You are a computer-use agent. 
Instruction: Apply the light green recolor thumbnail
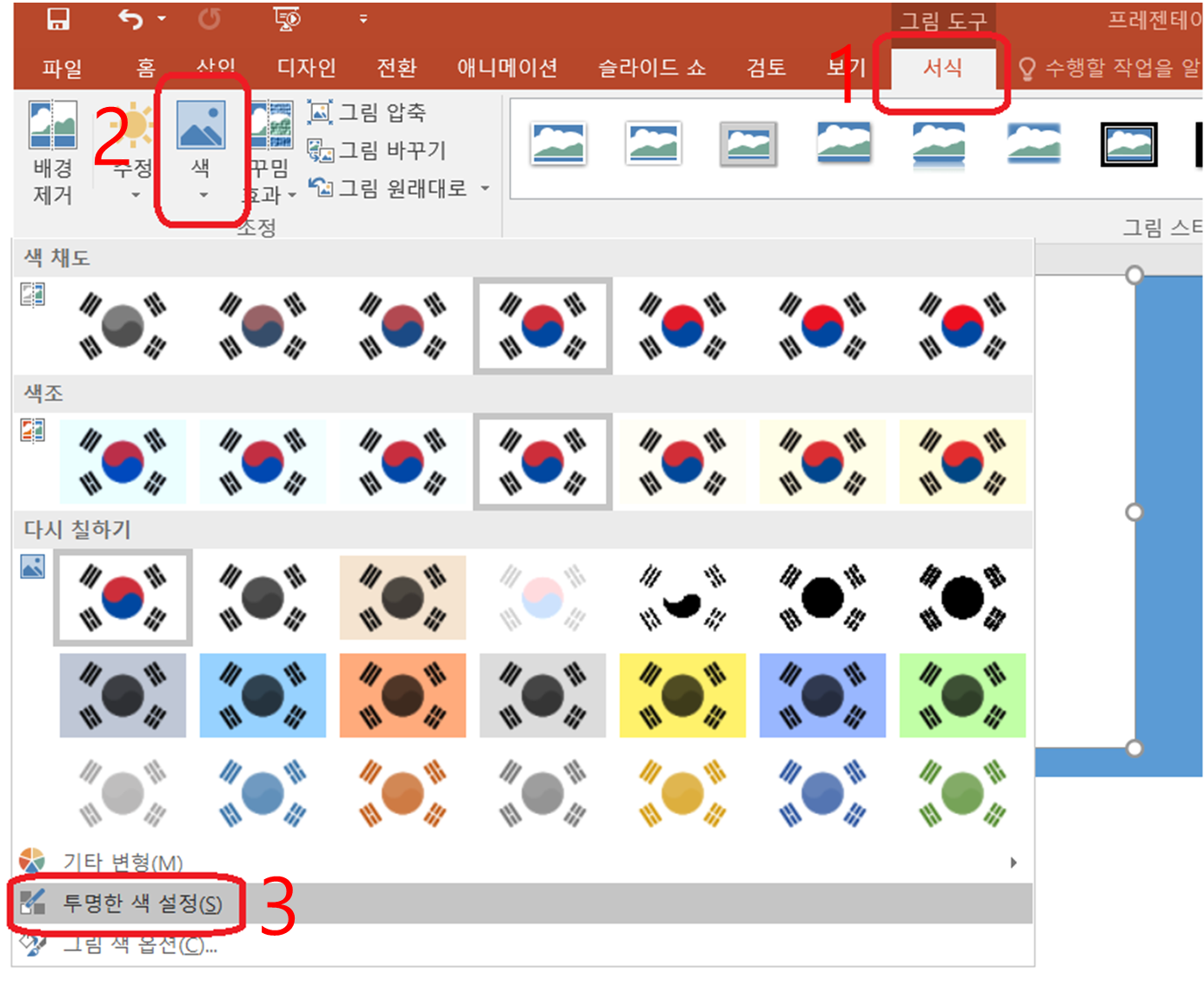pyautogui.click(x=962, y=793)
